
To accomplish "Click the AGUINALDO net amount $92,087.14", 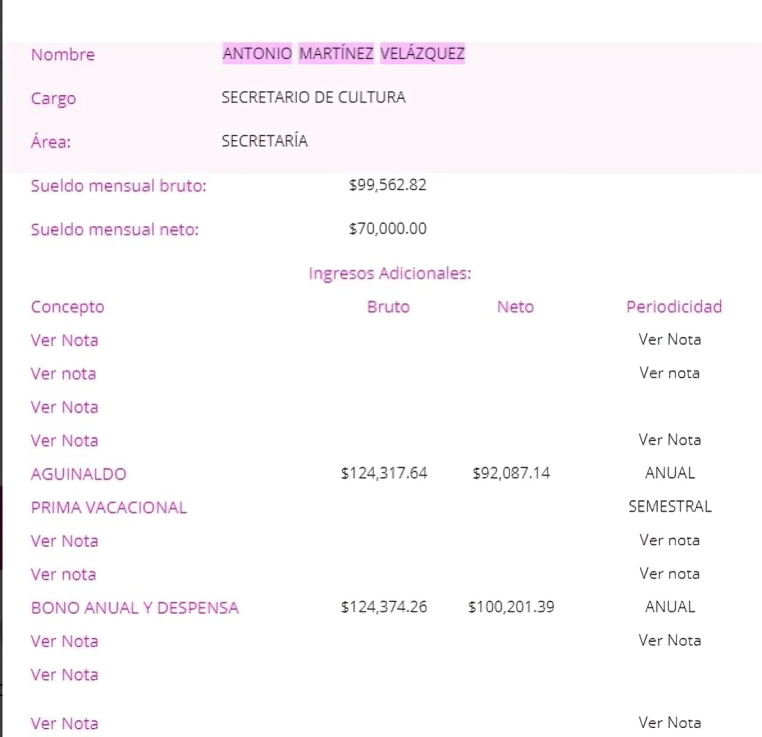I will (x=511, y=473).
